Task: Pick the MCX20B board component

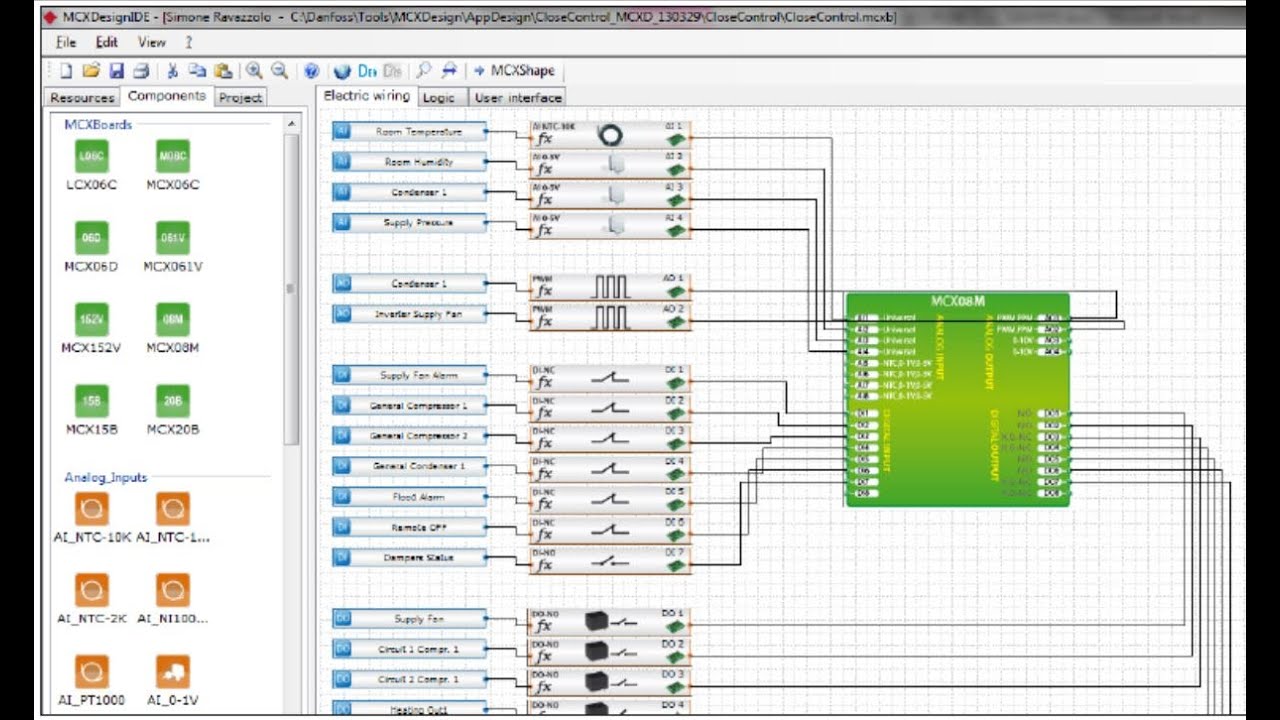Action: click(x=173, y=411)
